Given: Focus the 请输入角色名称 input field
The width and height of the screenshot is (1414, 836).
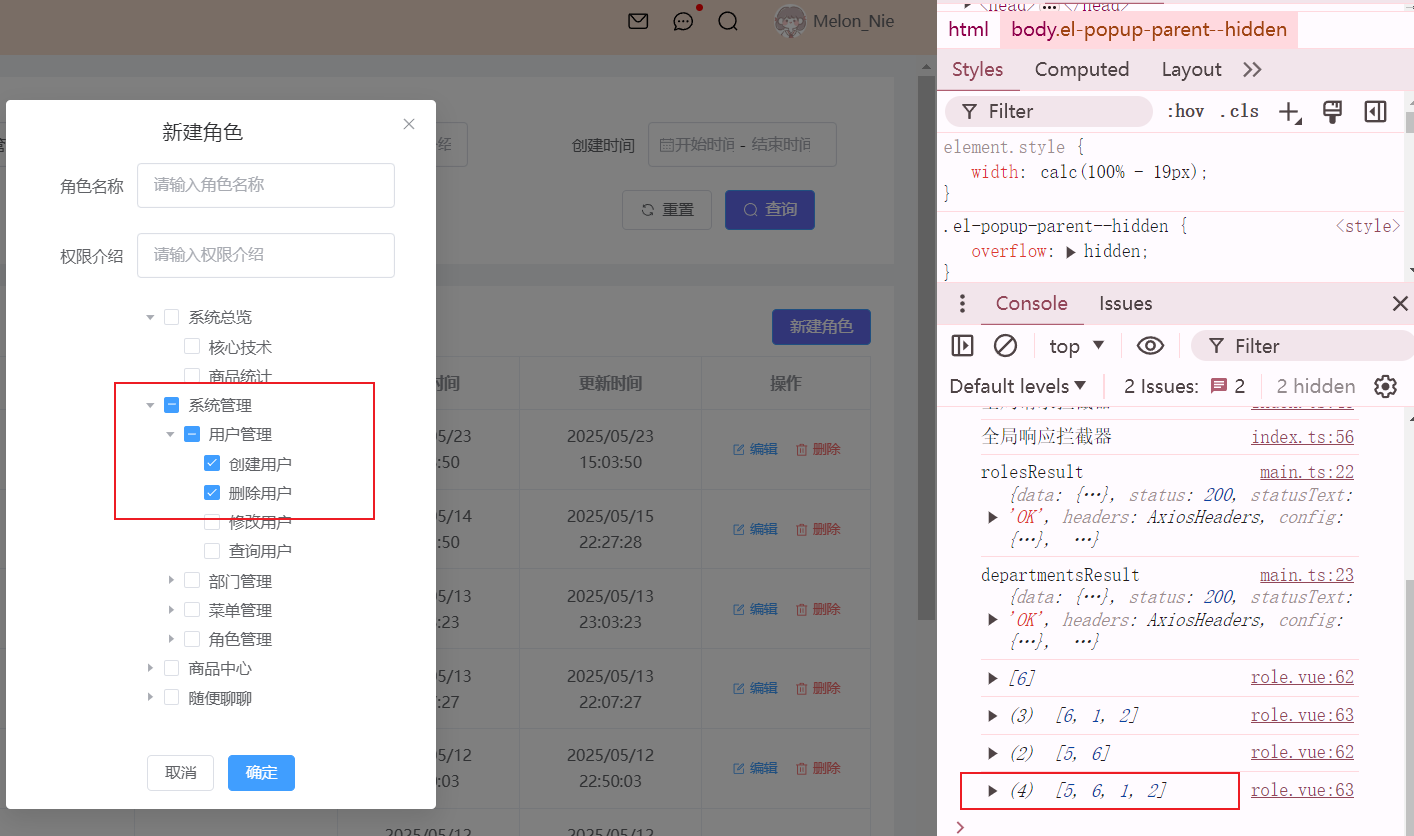Looking at the screenshot, I should [266, 186].
